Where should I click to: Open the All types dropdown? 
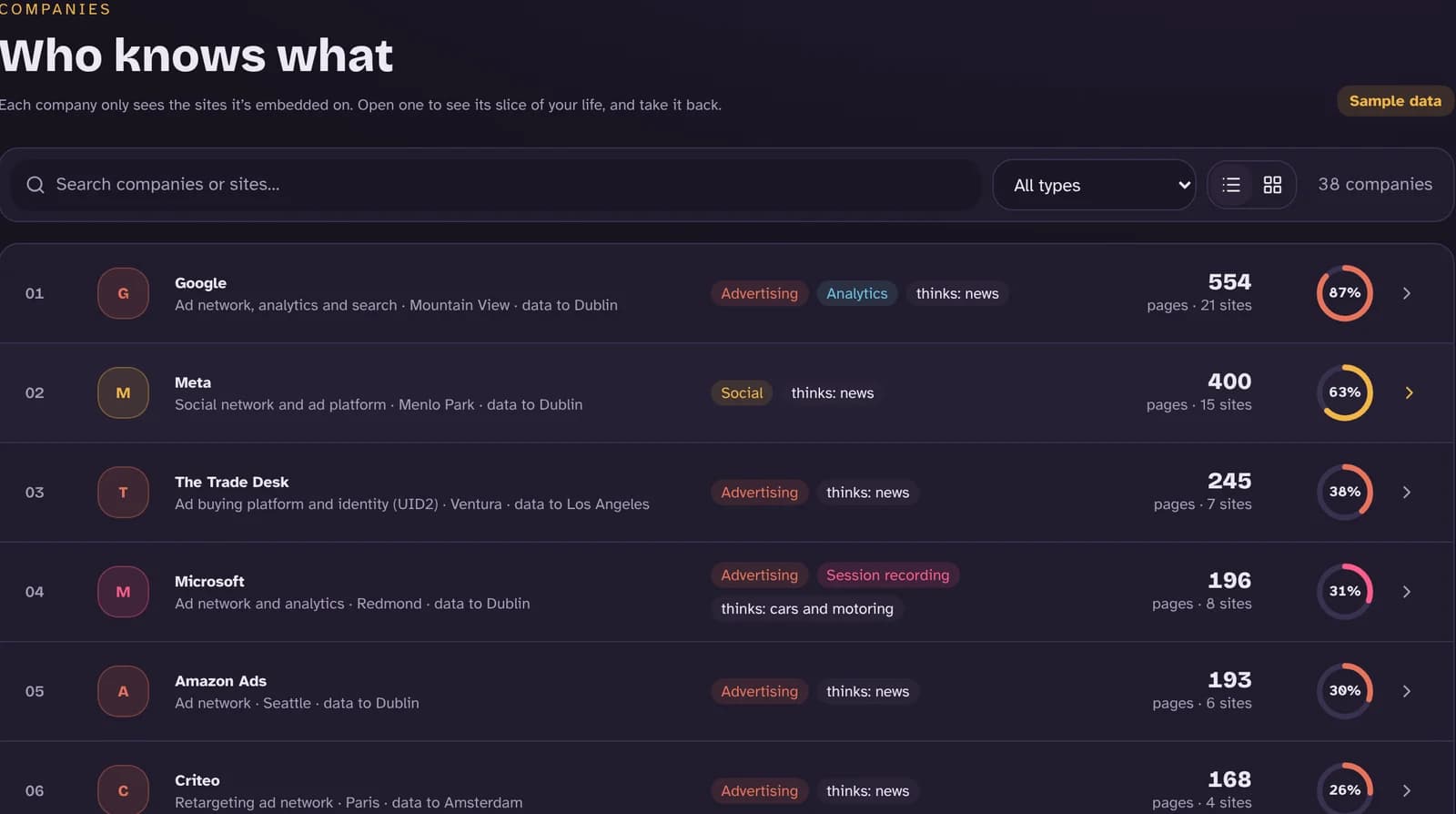[x=1094, y=185]
